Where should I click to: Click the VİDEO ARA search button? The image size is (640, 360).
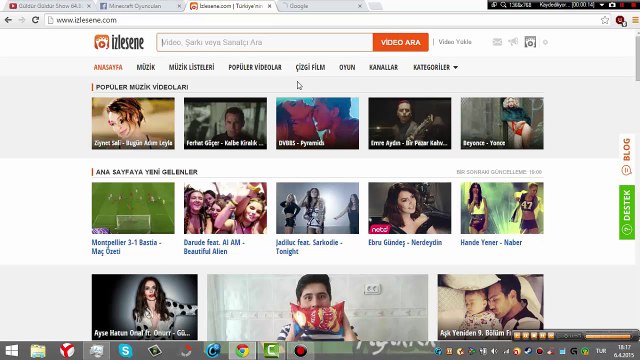(400, 42)
